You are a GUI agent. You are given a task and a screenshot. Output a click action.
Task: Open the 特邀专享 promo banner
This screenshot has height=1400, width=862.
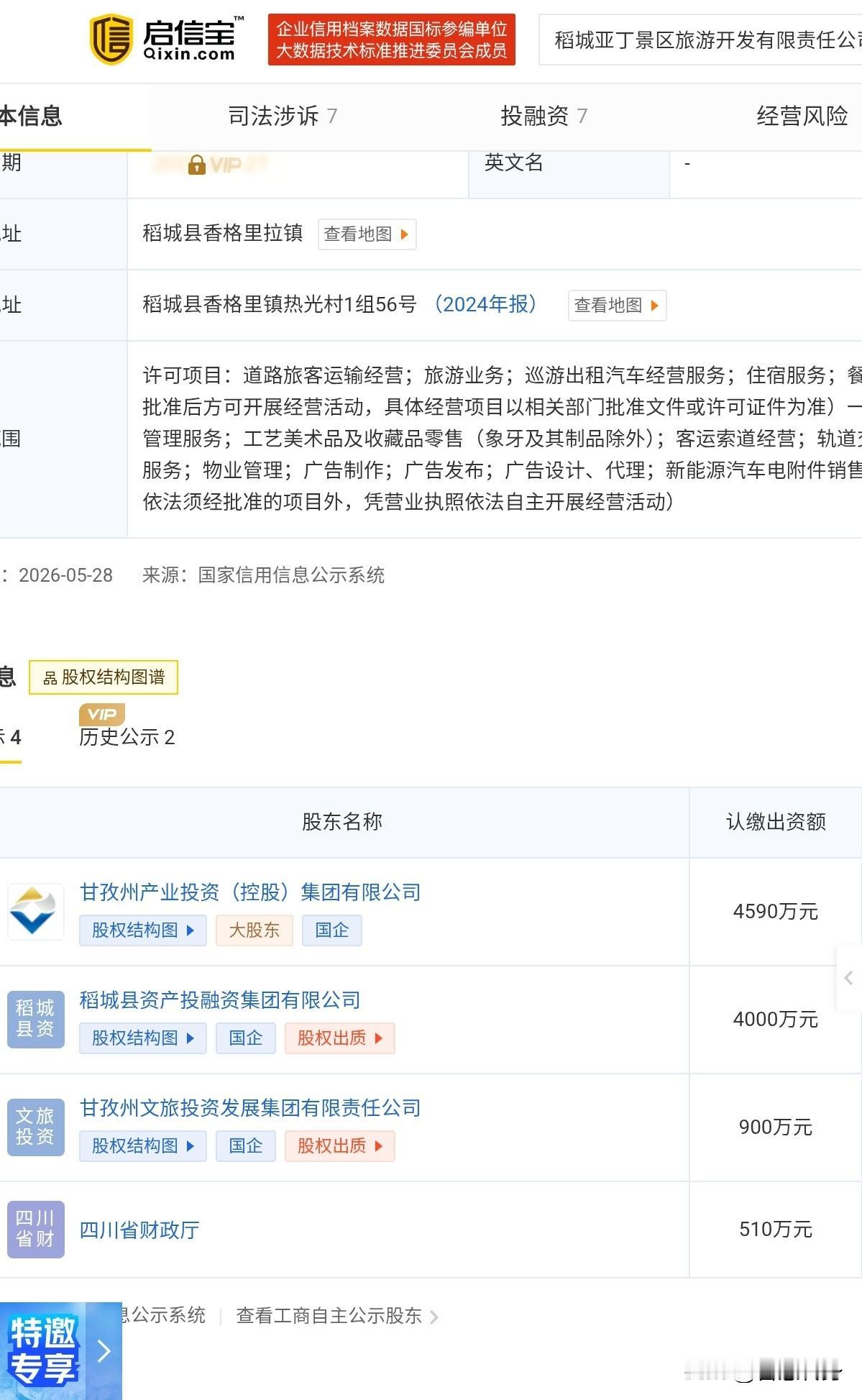[x=61, y=1350]
